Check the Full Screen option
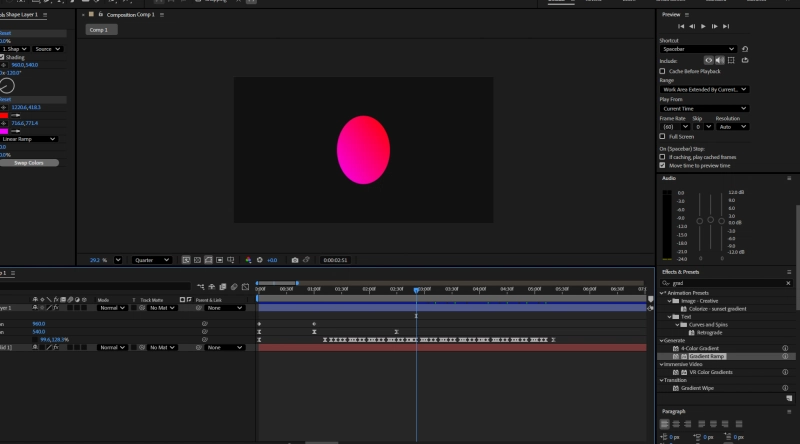Screen dimensions: 800x444 click(663, 136)
